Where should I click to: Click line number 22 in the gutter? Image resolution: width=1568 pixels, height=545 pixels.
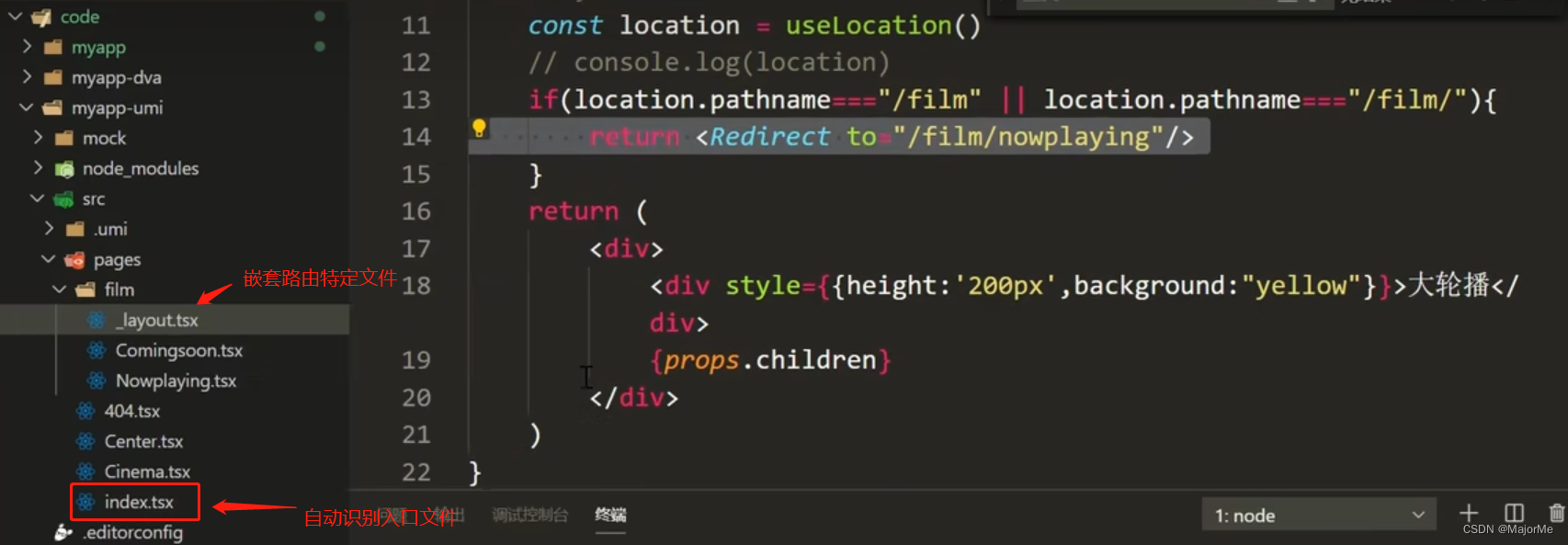point(415,472)
